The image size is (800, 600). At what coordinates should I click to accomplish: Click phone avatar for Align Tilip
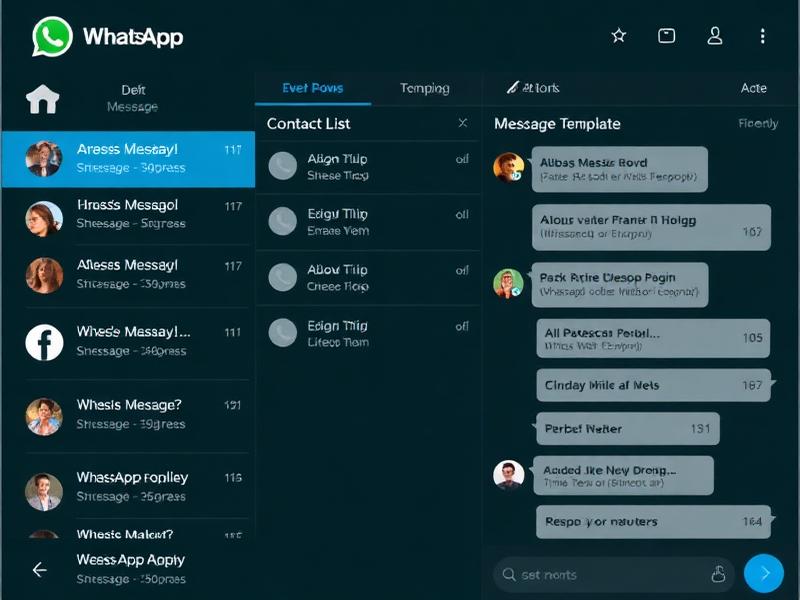click(x=283, y=166)
